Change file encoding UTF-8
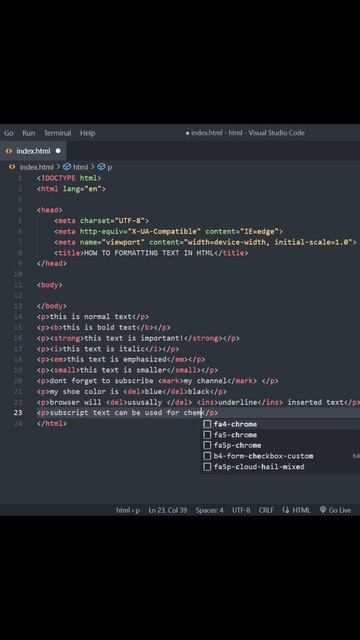The width and height of the screenshot is (360, 640). tap(241, 510)
